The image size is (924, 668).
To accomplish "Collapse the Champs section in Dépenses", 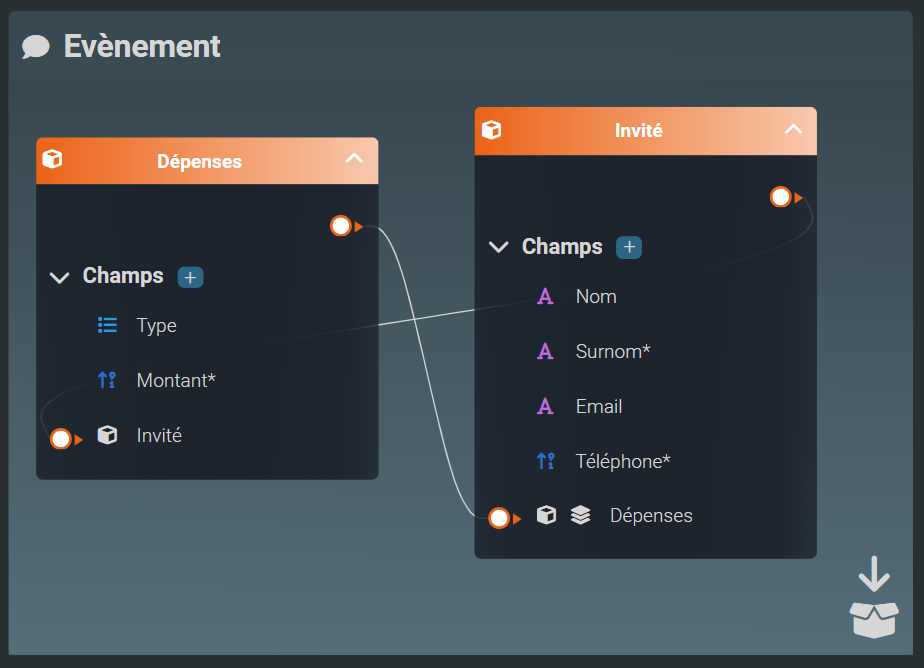I will (60, 277).
